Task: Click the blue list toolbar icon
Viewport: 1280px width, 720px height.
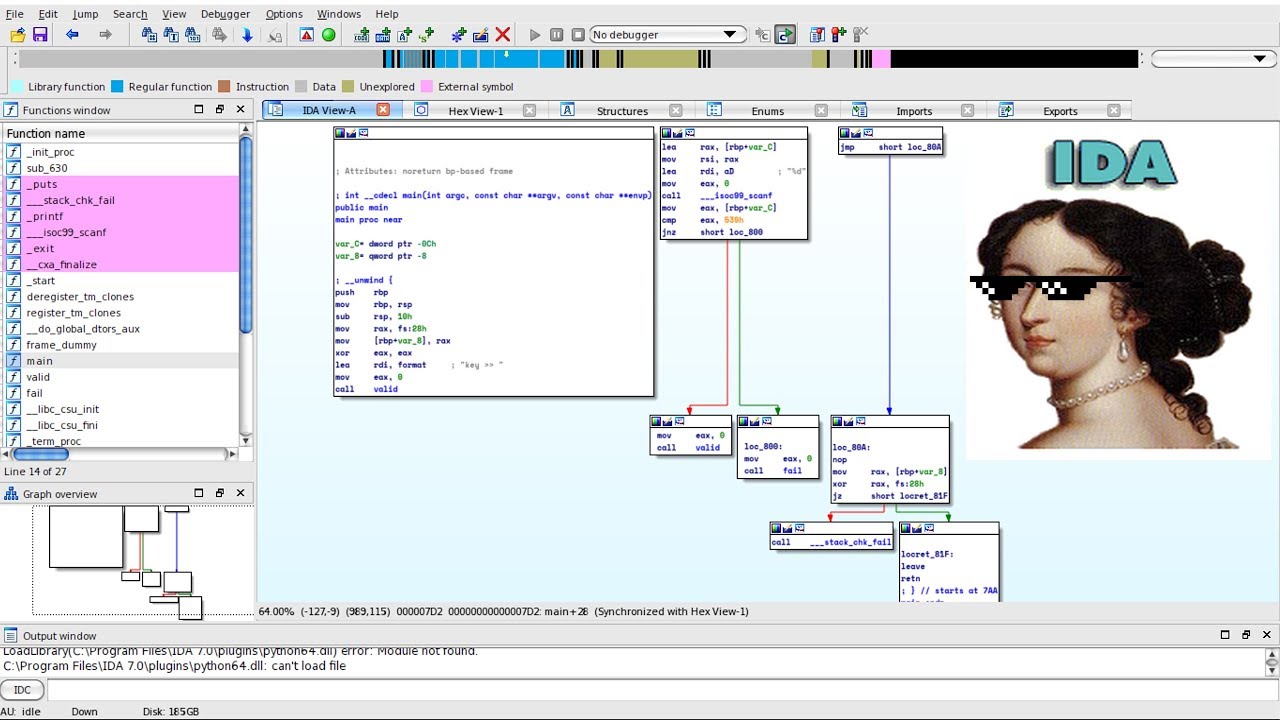Action: tap(817, 35)
